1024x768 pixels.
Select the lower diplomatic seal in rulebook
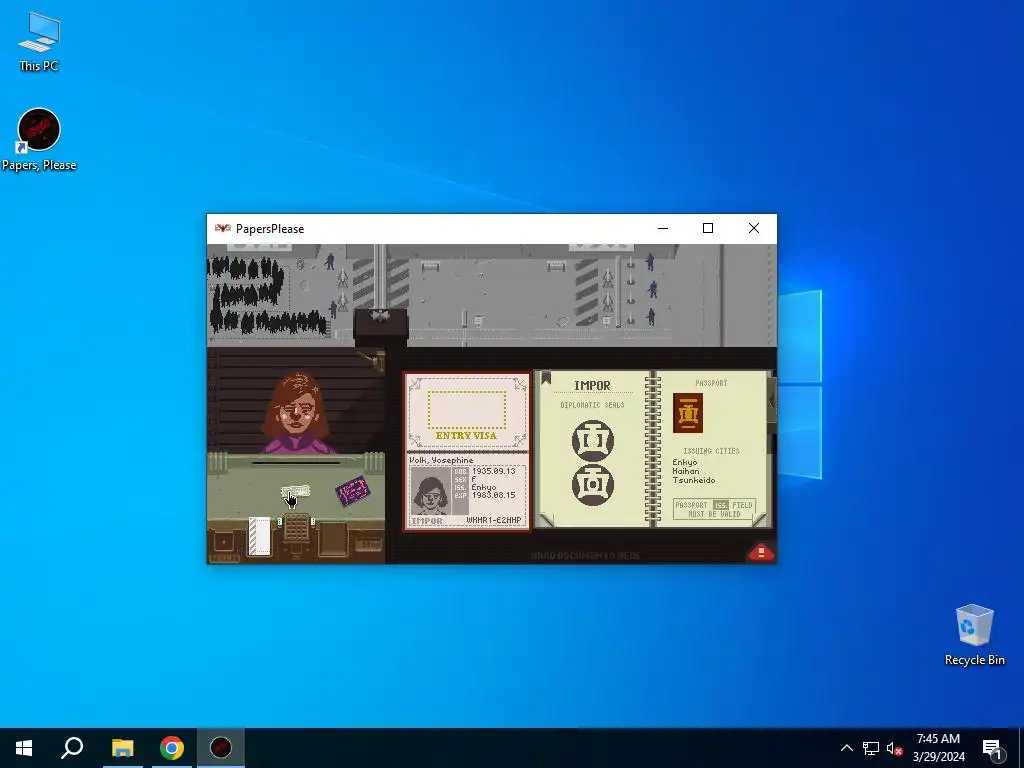[x=592, y=485]
